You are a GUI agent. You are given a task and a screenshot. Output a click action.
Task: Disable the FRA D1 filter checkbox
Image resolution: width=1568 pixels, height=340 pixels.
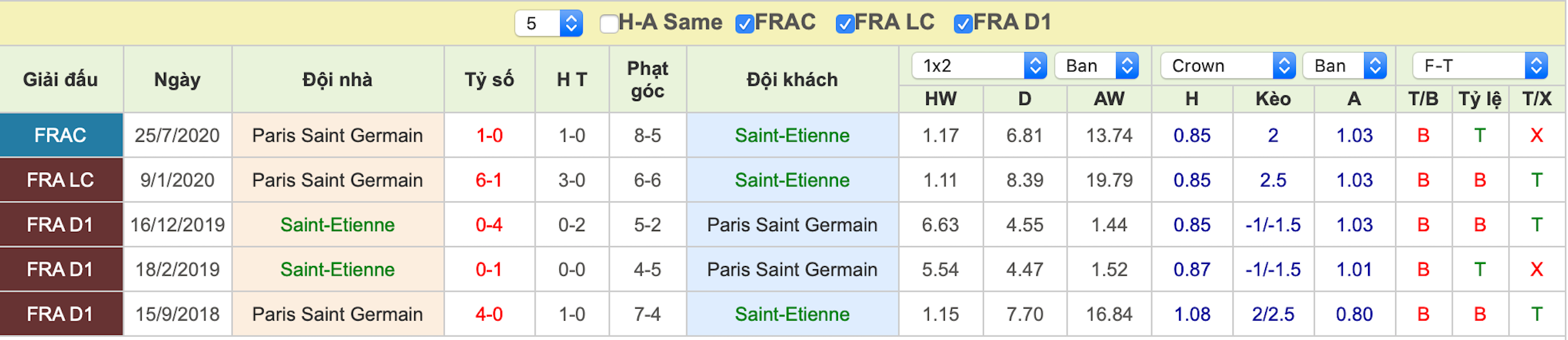point(963,24)
